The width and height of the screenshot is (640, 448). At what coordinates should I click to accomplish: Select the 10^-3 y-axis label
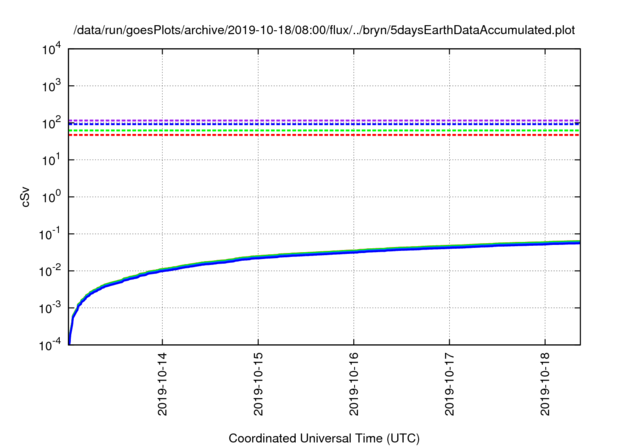[x=49, y=308]
